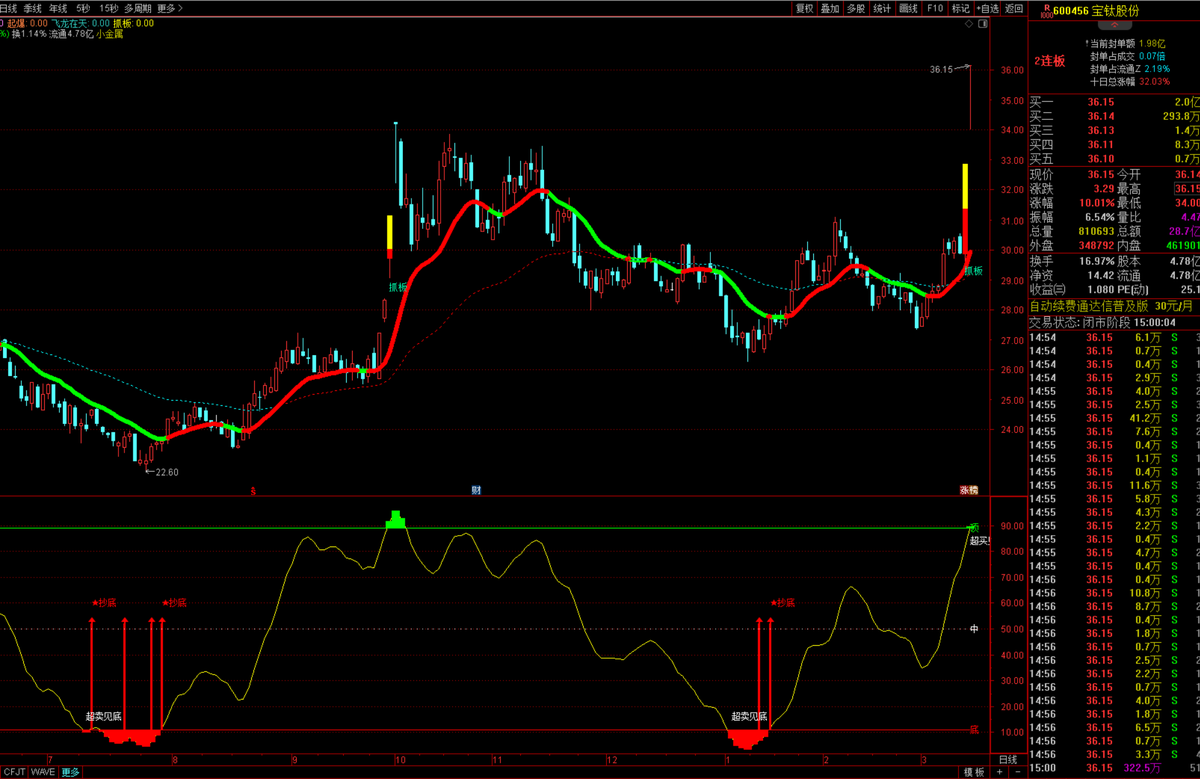1200x779 pixels.
Task: Click the leftmost red 抄底 signal marker
Action: pyautogui.click(x=105, y=602)
